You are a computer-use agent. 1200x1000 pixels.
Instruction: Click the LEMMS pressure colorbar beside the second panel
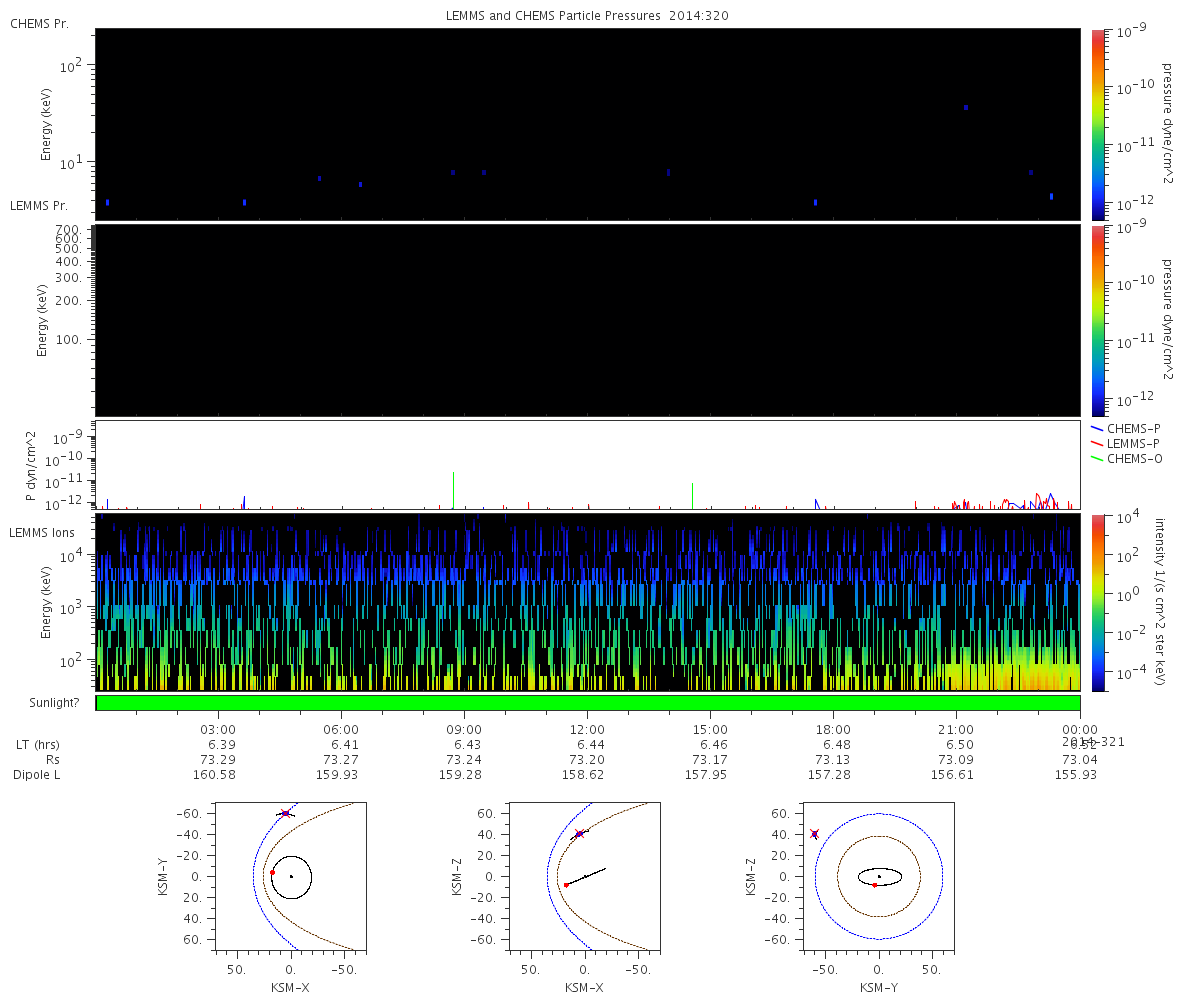(1097, 320)
